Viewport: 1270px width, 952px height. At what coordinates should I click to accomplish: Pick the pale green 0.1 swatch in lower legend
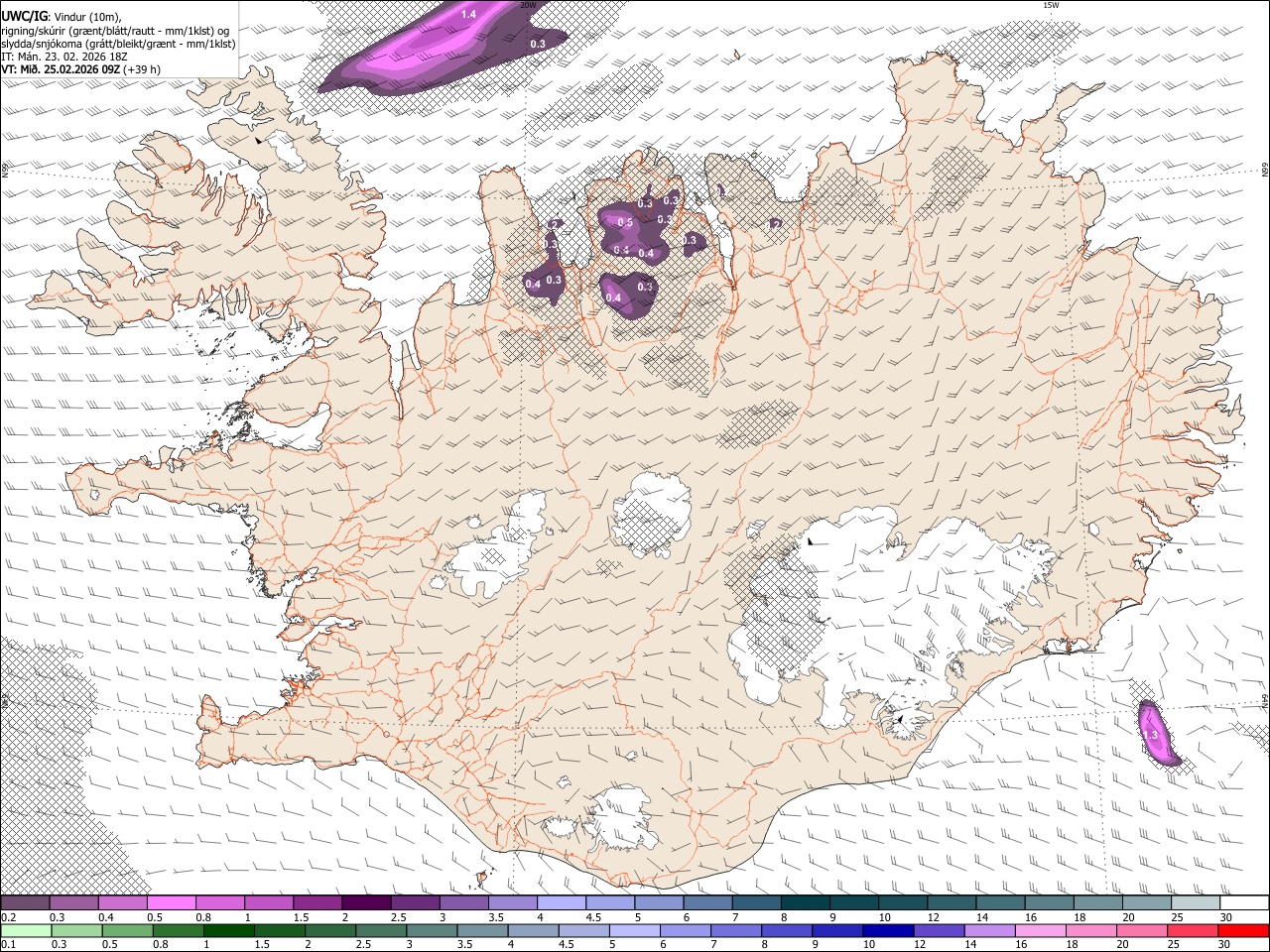[x=25, y=930]
